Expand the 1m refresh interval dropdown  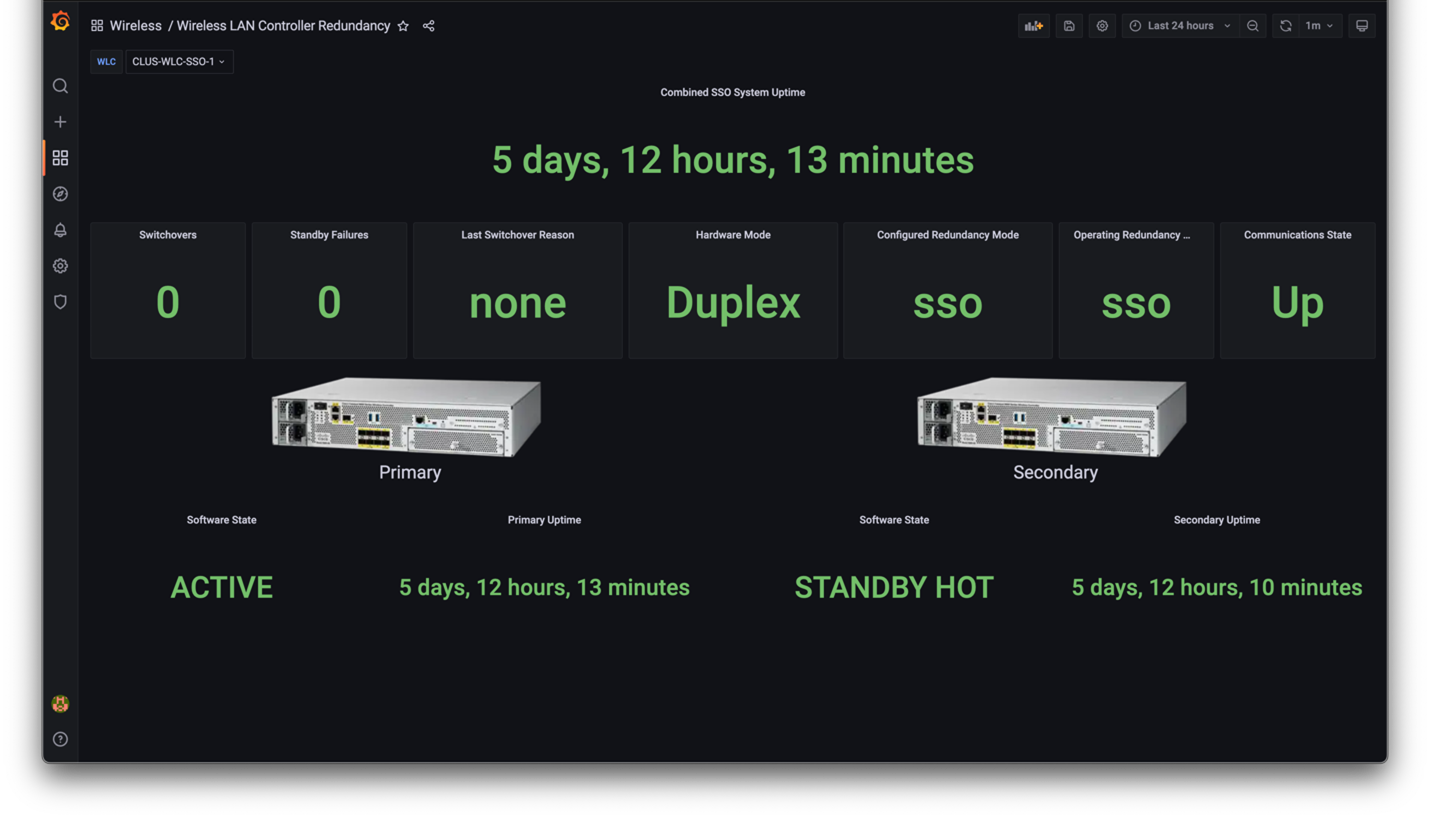1320,26
